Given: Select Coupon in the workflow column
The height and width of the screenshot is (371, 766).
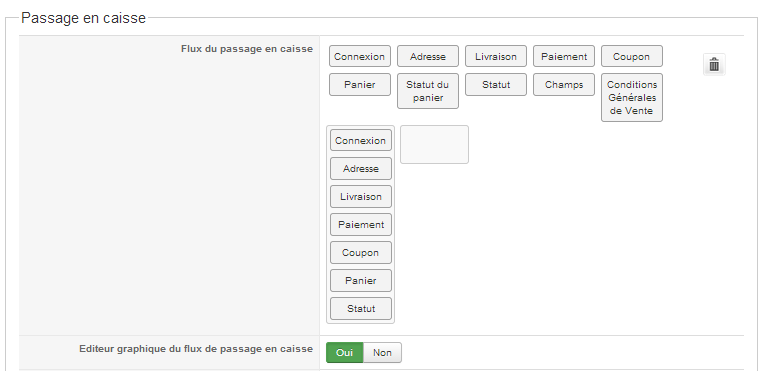Looking at the screenshot, I should 361,253.
